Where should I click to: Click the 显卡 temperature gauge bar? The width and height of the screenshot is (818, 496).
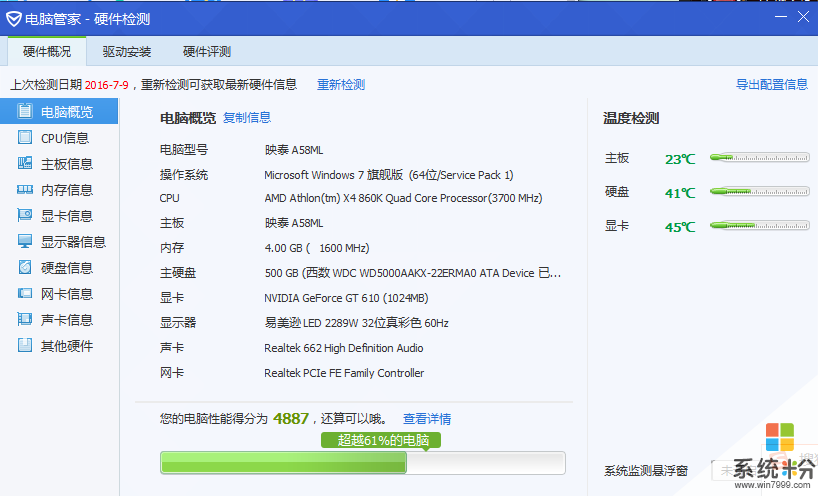coord(760,225)
